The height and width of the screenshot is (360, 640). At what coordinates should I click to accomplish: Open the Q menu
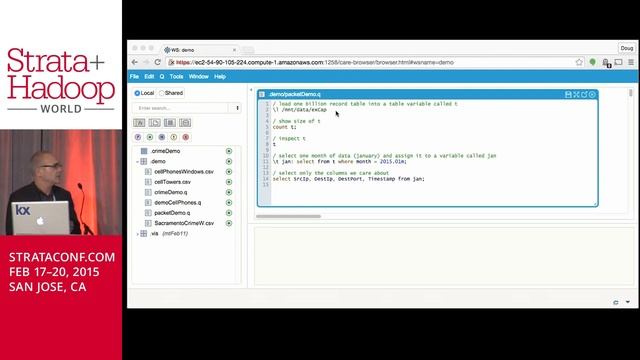(162, 76)
